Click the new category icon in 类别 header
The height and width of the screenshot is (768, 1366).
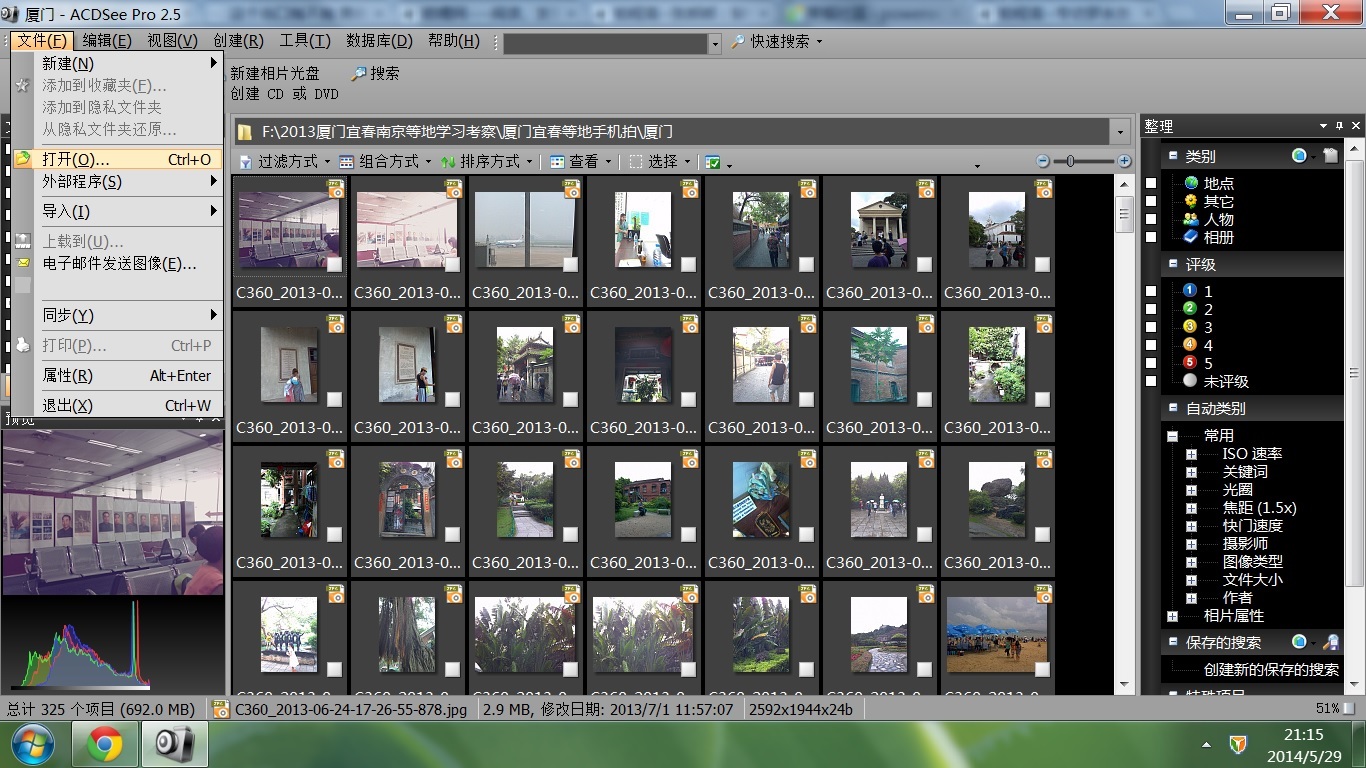click(1329, 156)
